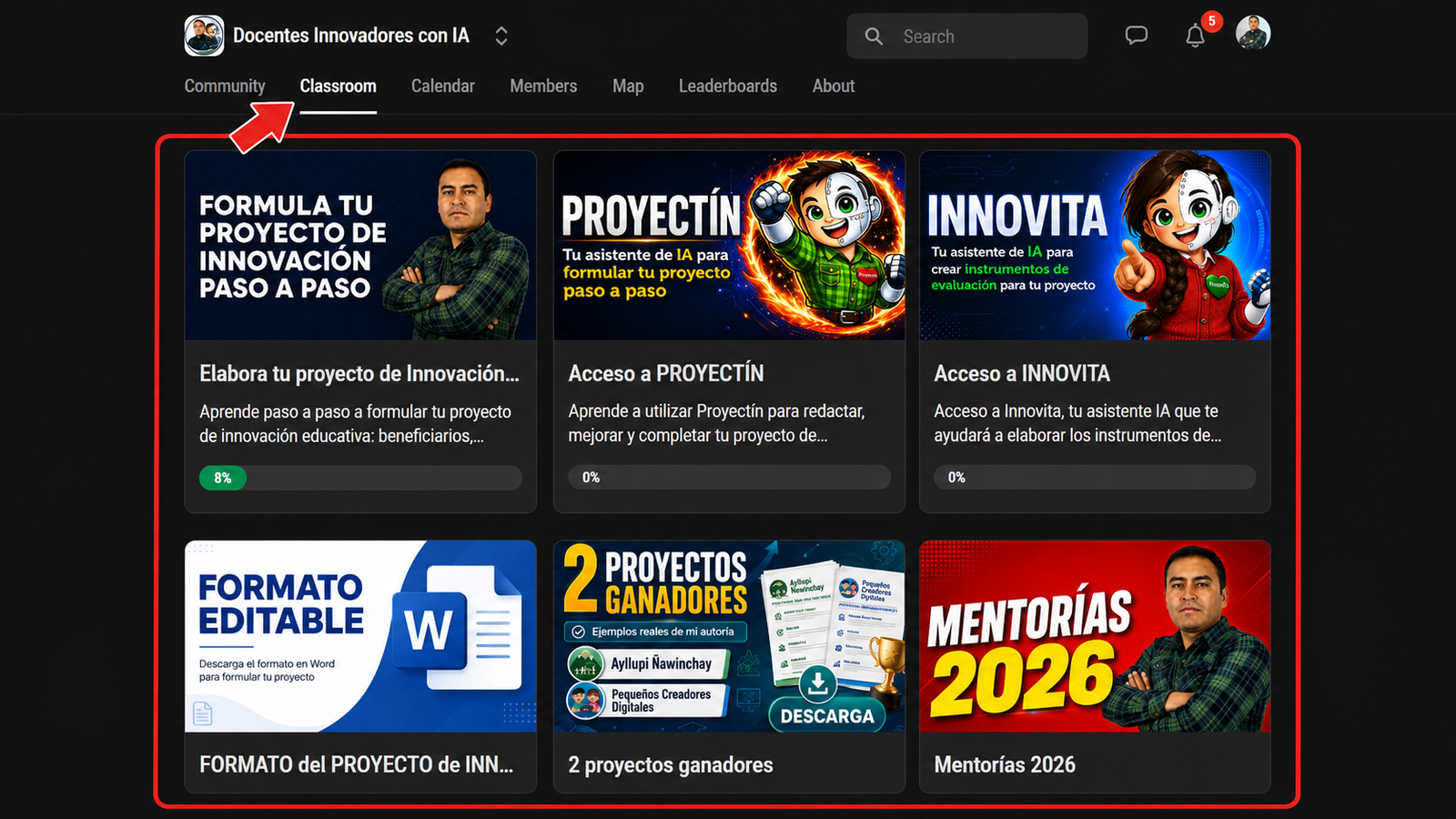Open the chat messages icon

point(1136,35)
